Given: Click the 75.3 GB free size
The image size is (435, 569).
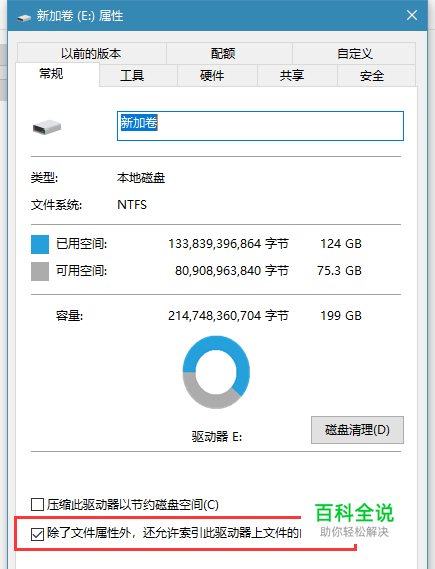Looking at the screenshot, I should [x=339, y=271].
